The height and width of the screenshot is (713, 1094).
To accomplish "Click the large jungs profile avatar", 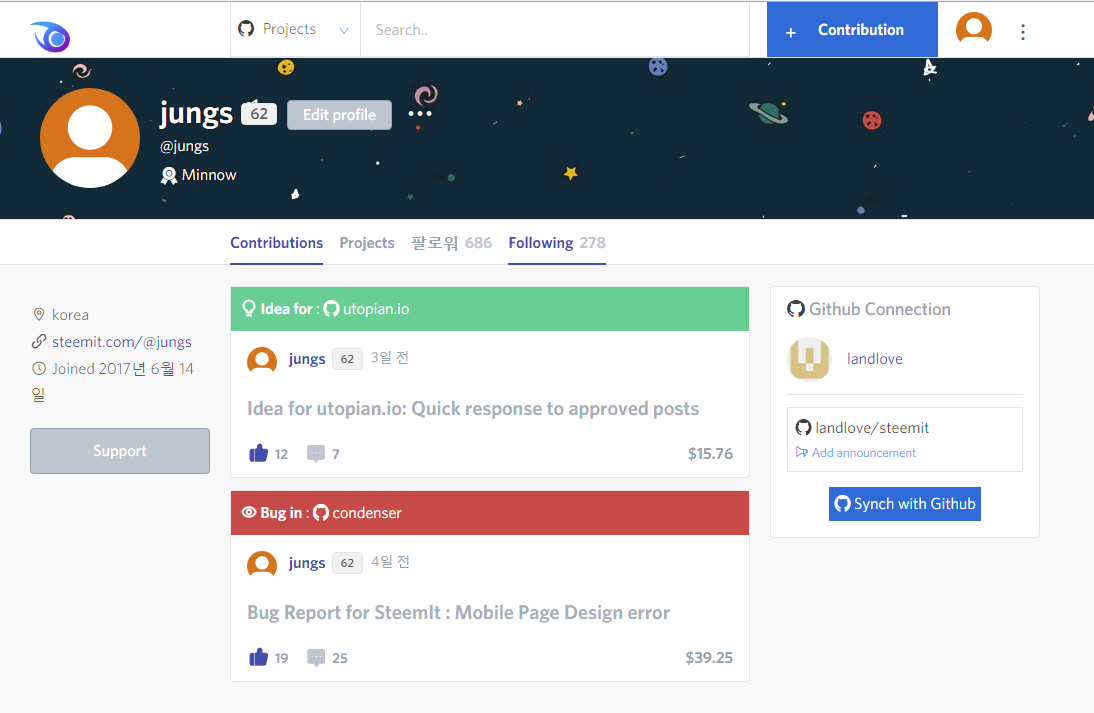I will click(90, 137).
